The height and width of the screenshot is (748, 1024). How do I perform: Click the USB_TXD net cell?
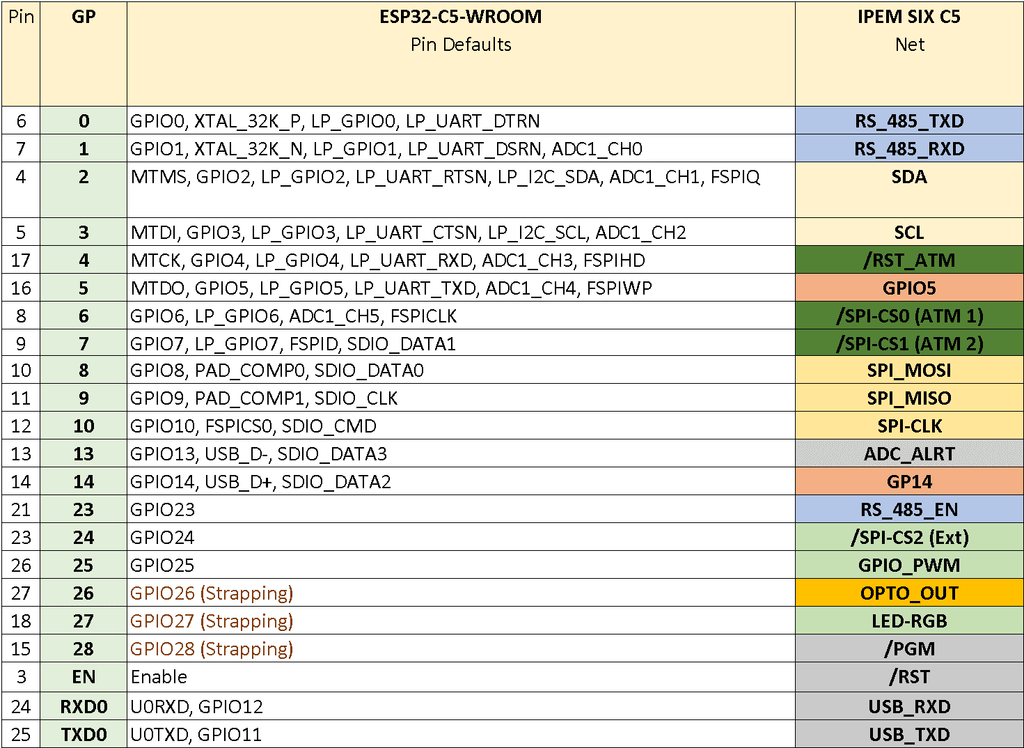909,734
